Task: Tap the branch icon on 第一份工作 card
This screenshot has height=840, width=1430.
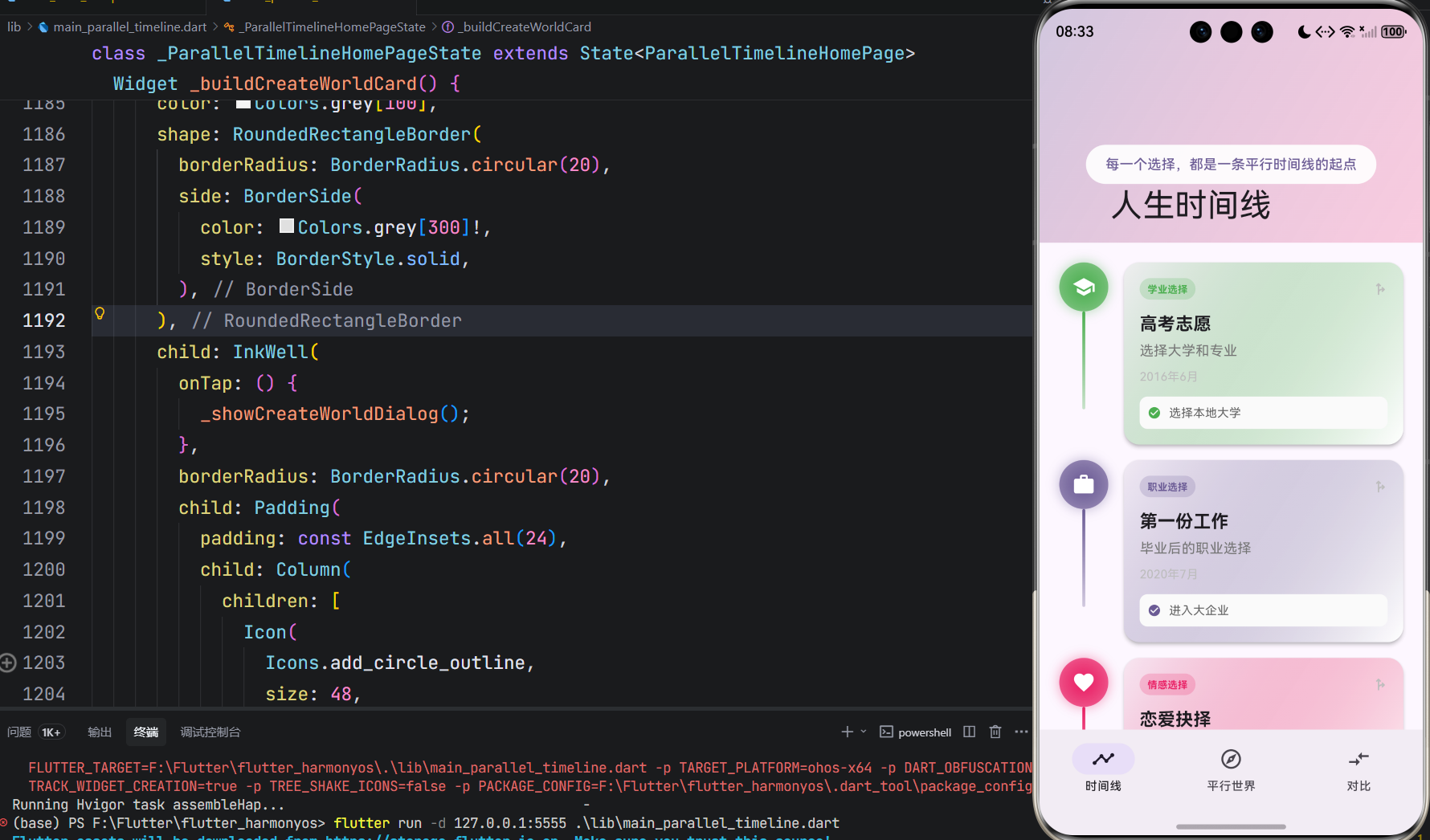Action: click(x=1380, y=487)
